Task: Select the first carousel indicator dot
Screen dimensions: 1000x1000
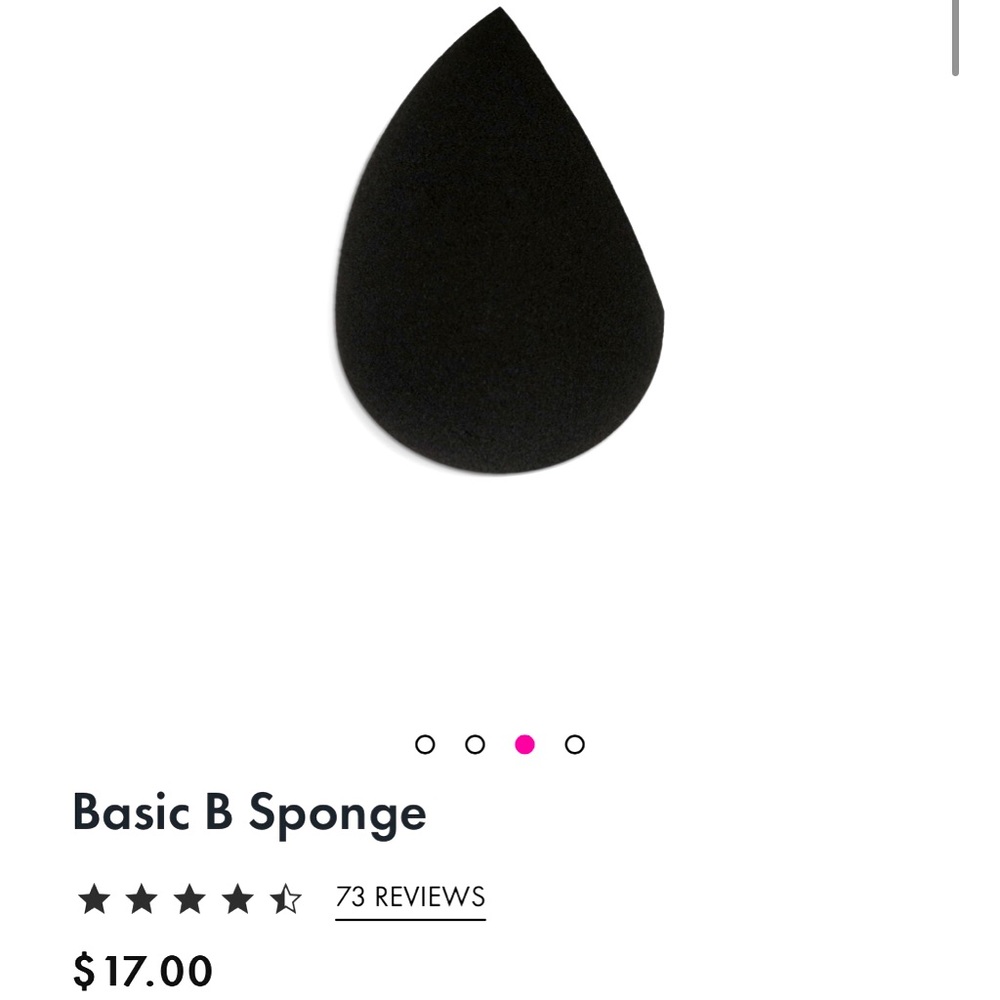Action: (427, 744)
